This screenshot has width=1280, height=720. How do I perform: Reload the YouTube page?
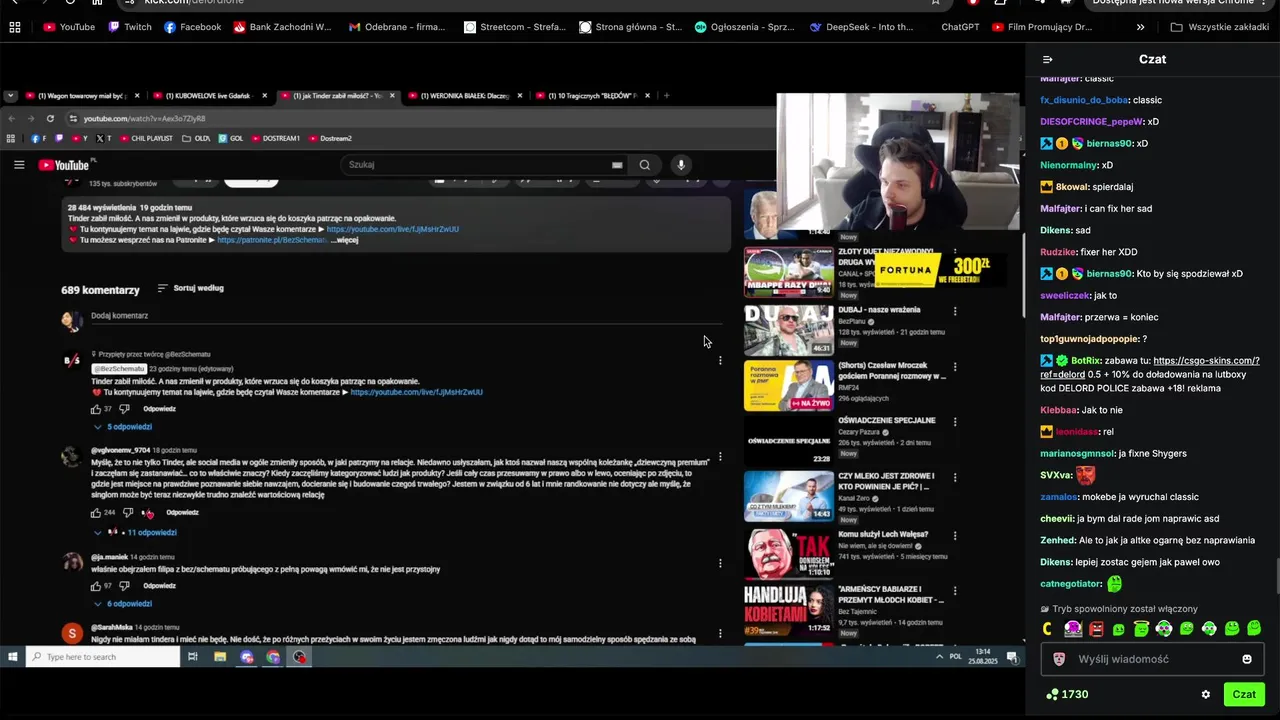(x=51, y=118)
